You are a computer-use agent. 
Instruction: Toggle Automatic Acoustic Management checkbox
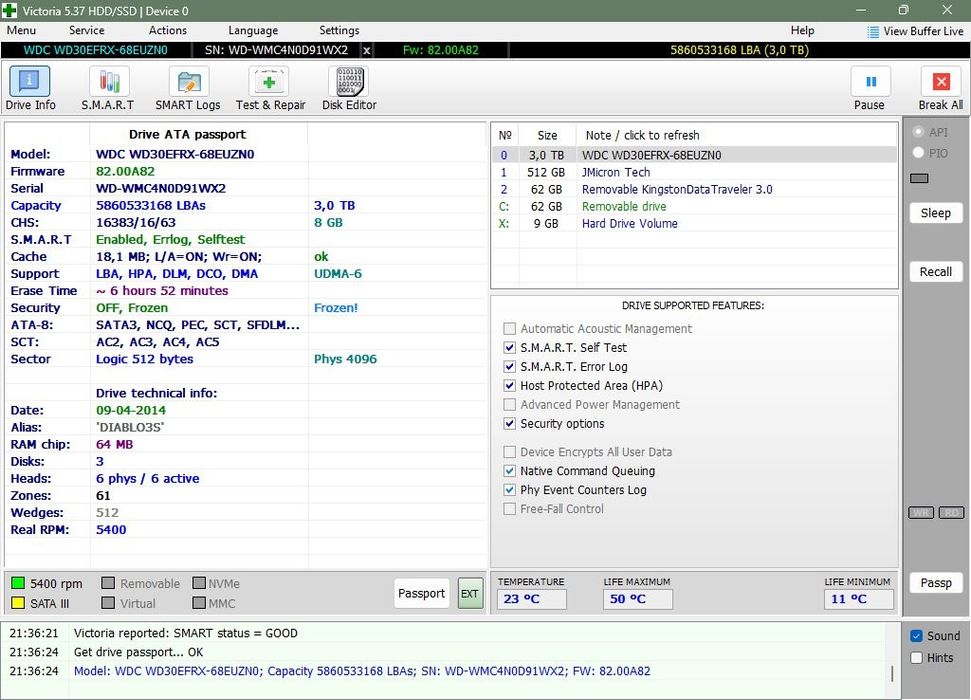[x=510, y=328]
